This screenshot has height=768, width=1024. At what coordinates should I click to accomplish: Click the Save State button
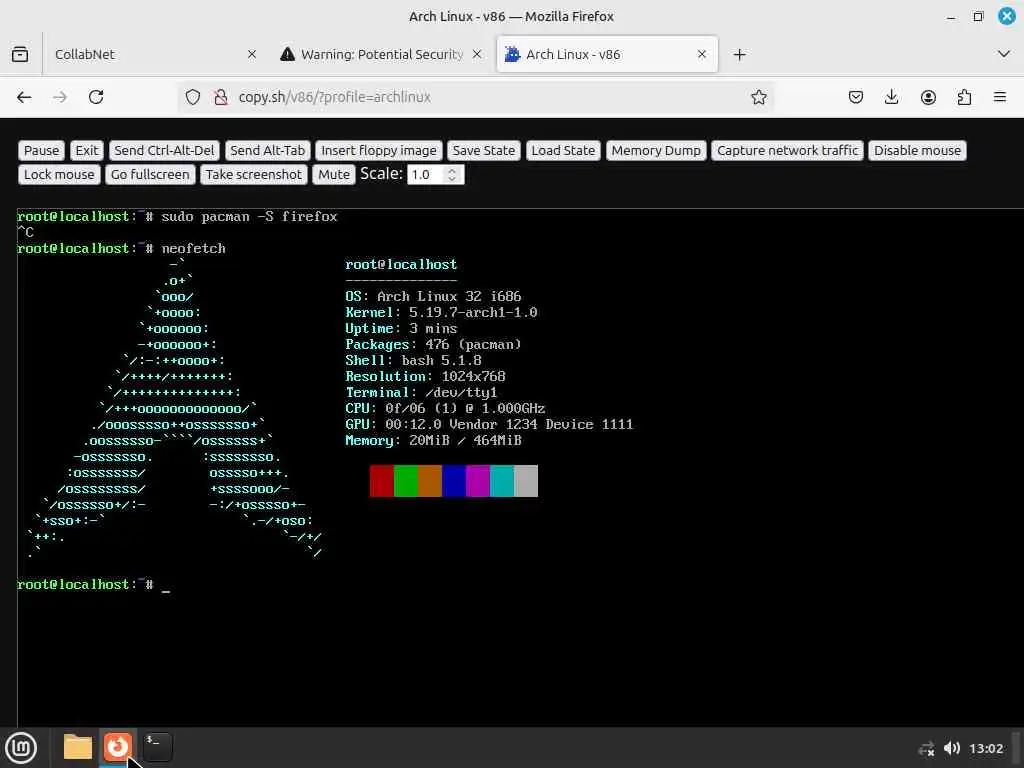[x=484, y=151]
